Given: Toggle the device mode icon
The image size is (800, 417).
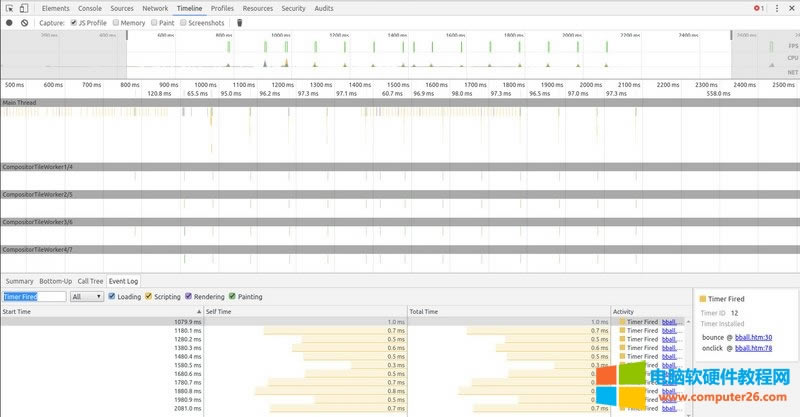Looking at the screenshot, I should [24, 8].
